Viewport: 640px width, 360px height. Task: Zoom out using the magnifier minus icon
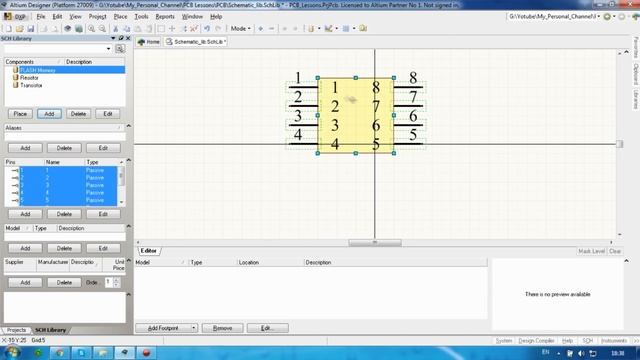[102, 29]
